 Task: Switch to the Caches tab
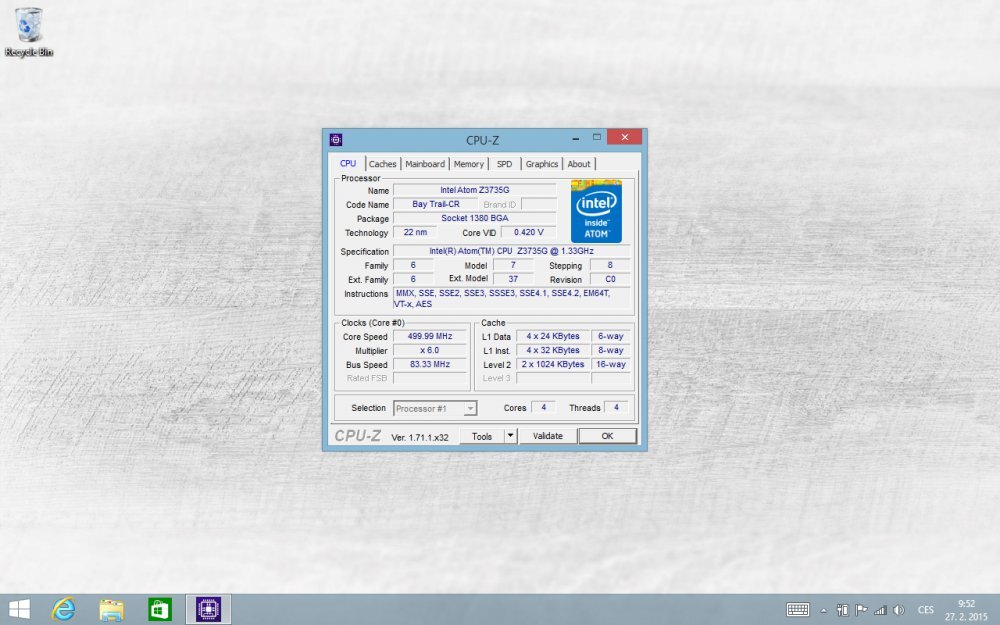tap(382, 164)
